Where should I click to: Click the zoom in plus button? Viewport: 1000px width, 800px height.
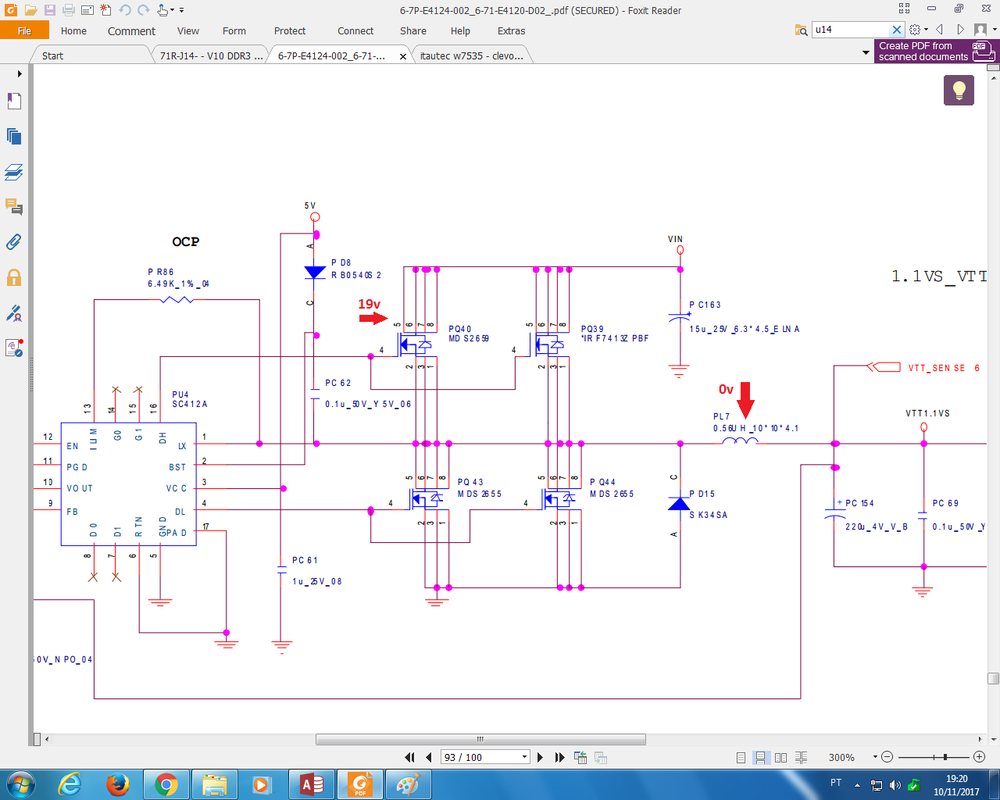pyautogui.click(x=979, y=757)
